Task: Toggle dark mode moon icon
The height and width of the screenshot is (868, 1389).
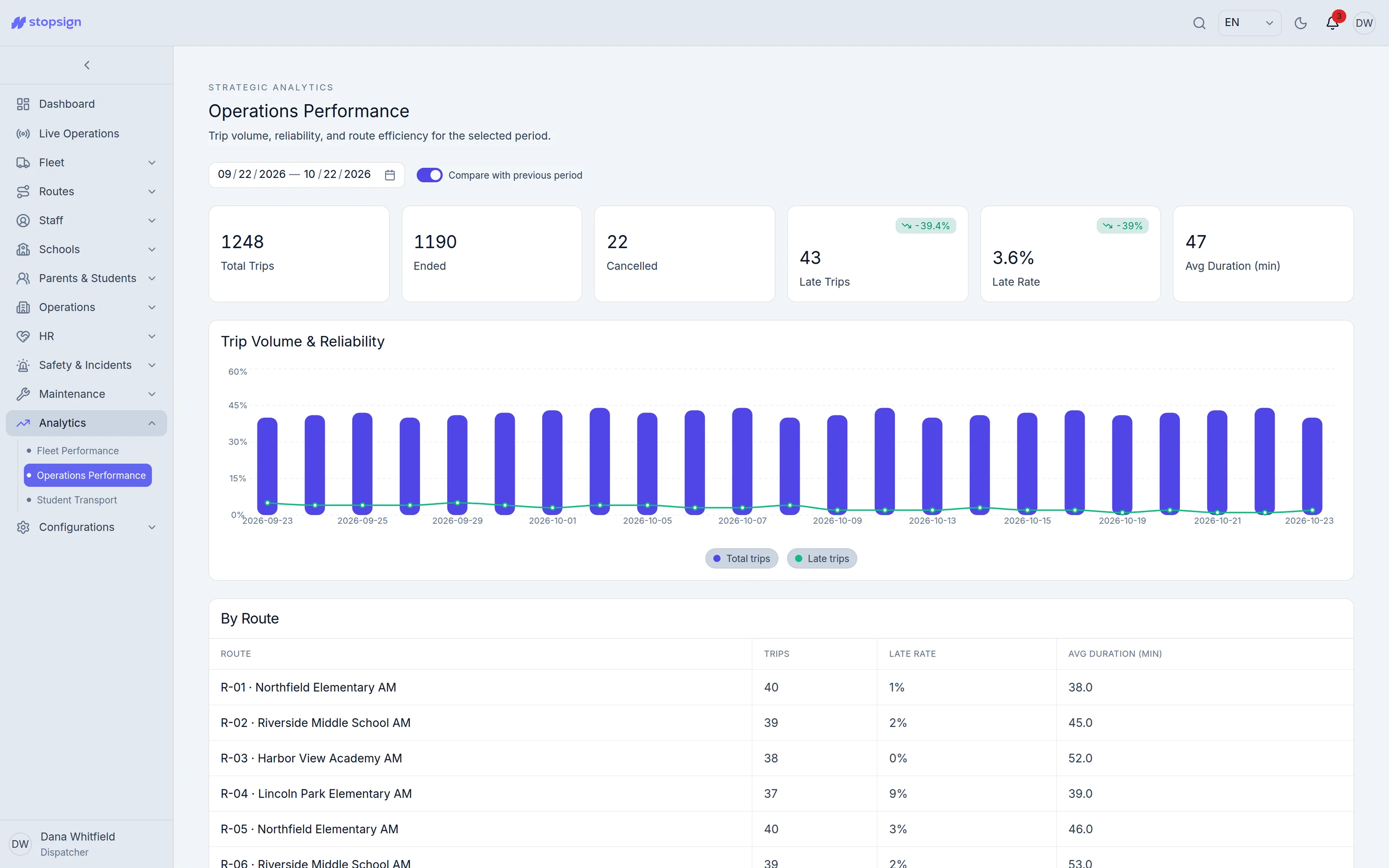Action: pos(1300,23)
